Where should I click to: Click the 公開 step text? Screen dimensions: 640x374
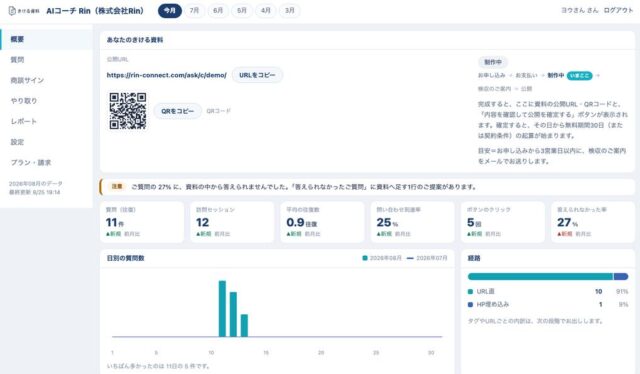(x=526, y=89)
